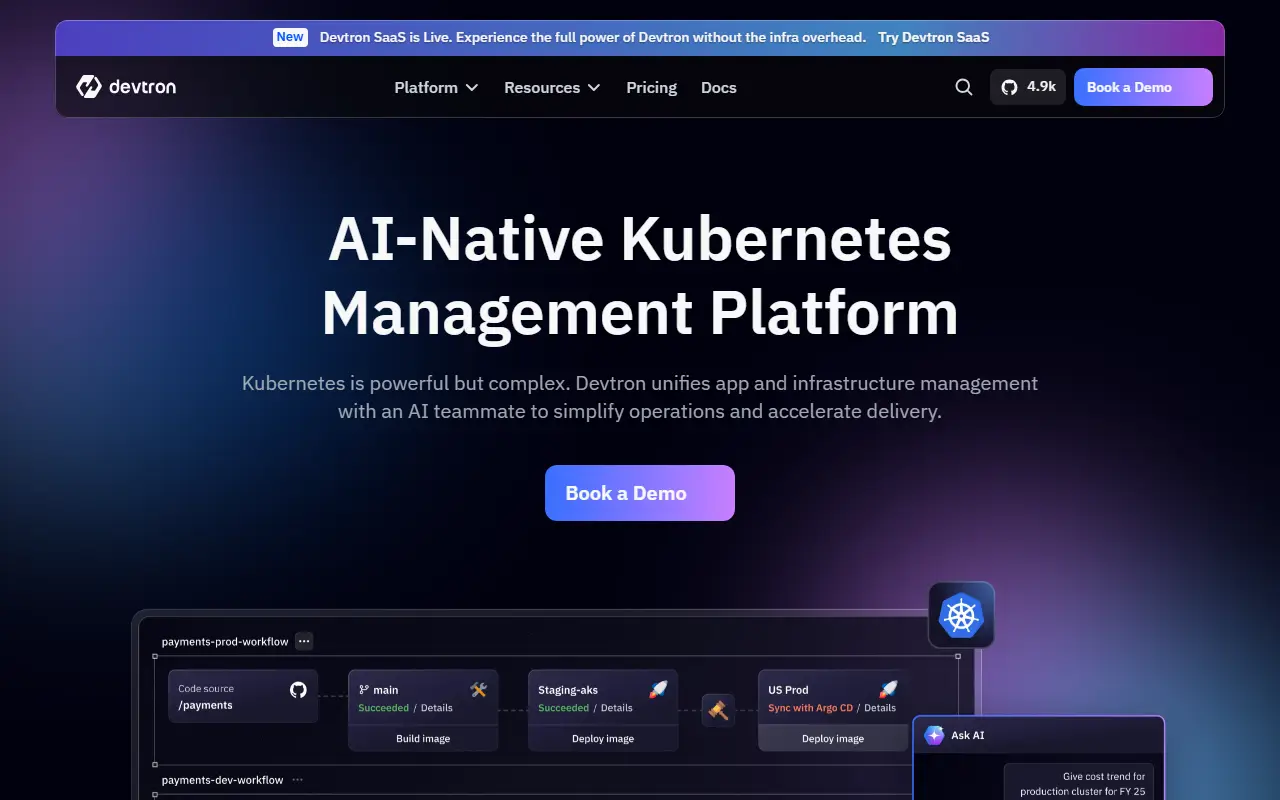Click the New badge in the banner
The width and height of the screenshot is (1280, 800).
point(290,37)
